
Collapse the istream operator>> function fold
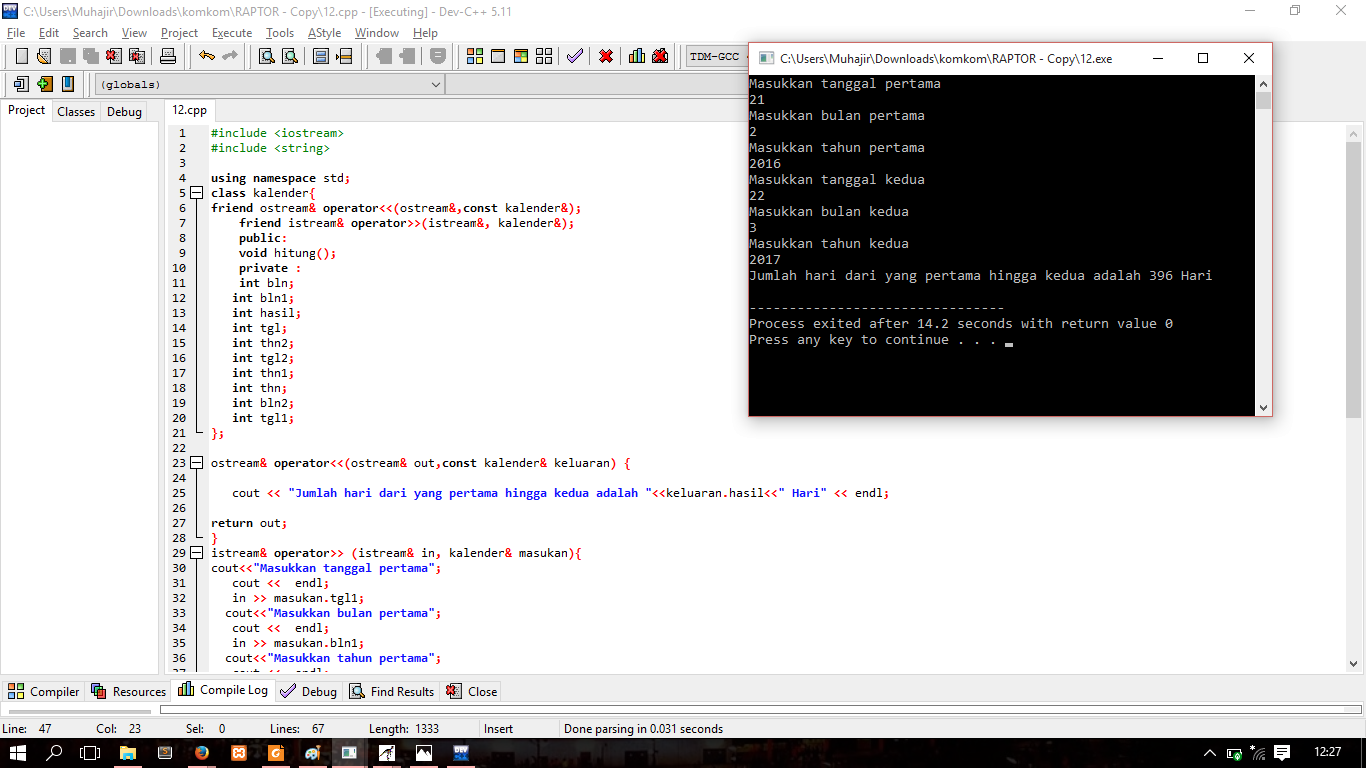click(197, 553)
